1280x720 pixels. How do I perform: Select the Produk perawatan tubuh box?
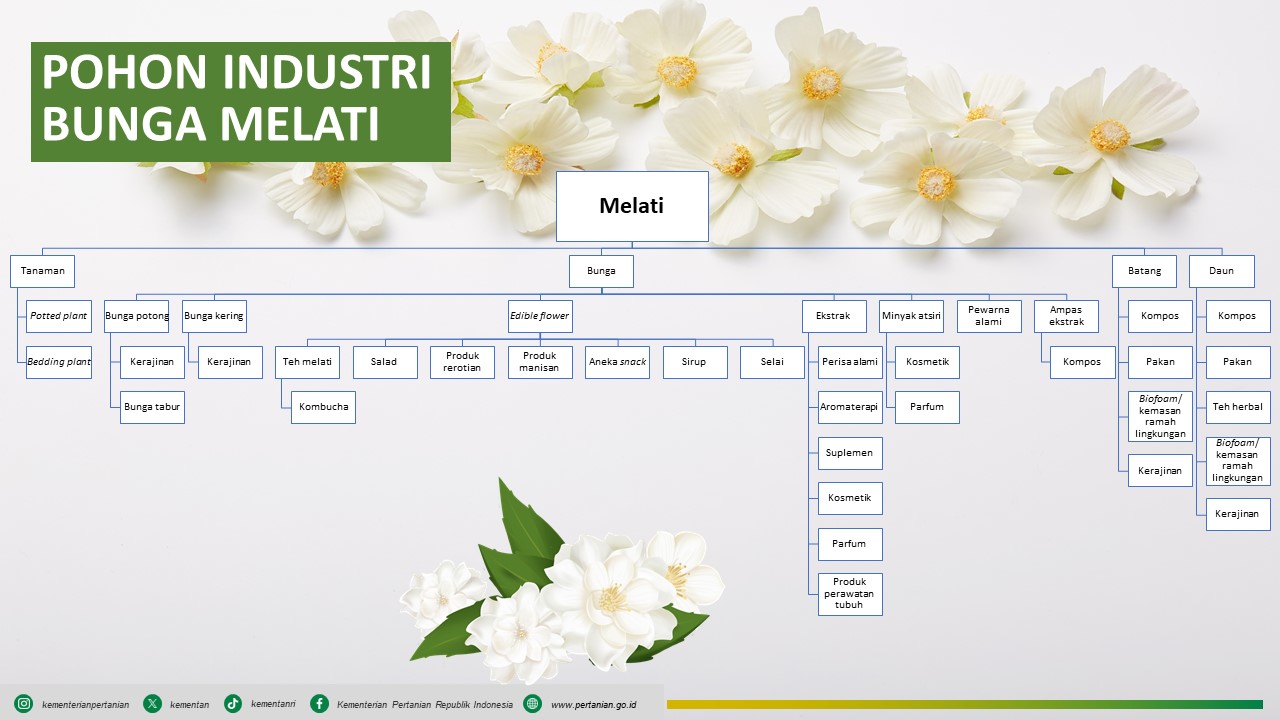click(x=850, y=594)
